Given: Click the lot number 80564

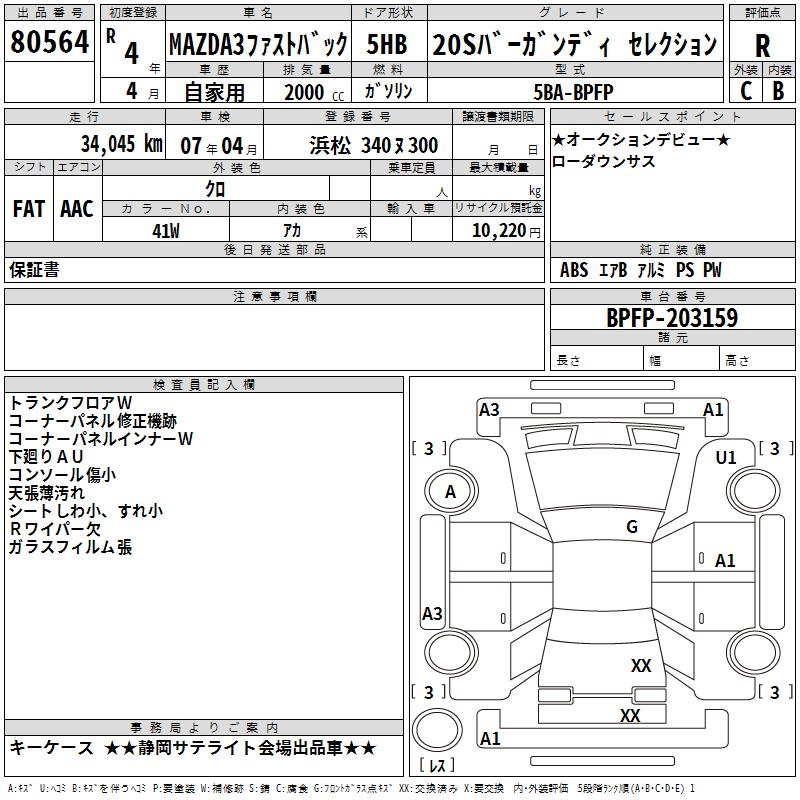Looking at the screenshot, I should [49, 42].
